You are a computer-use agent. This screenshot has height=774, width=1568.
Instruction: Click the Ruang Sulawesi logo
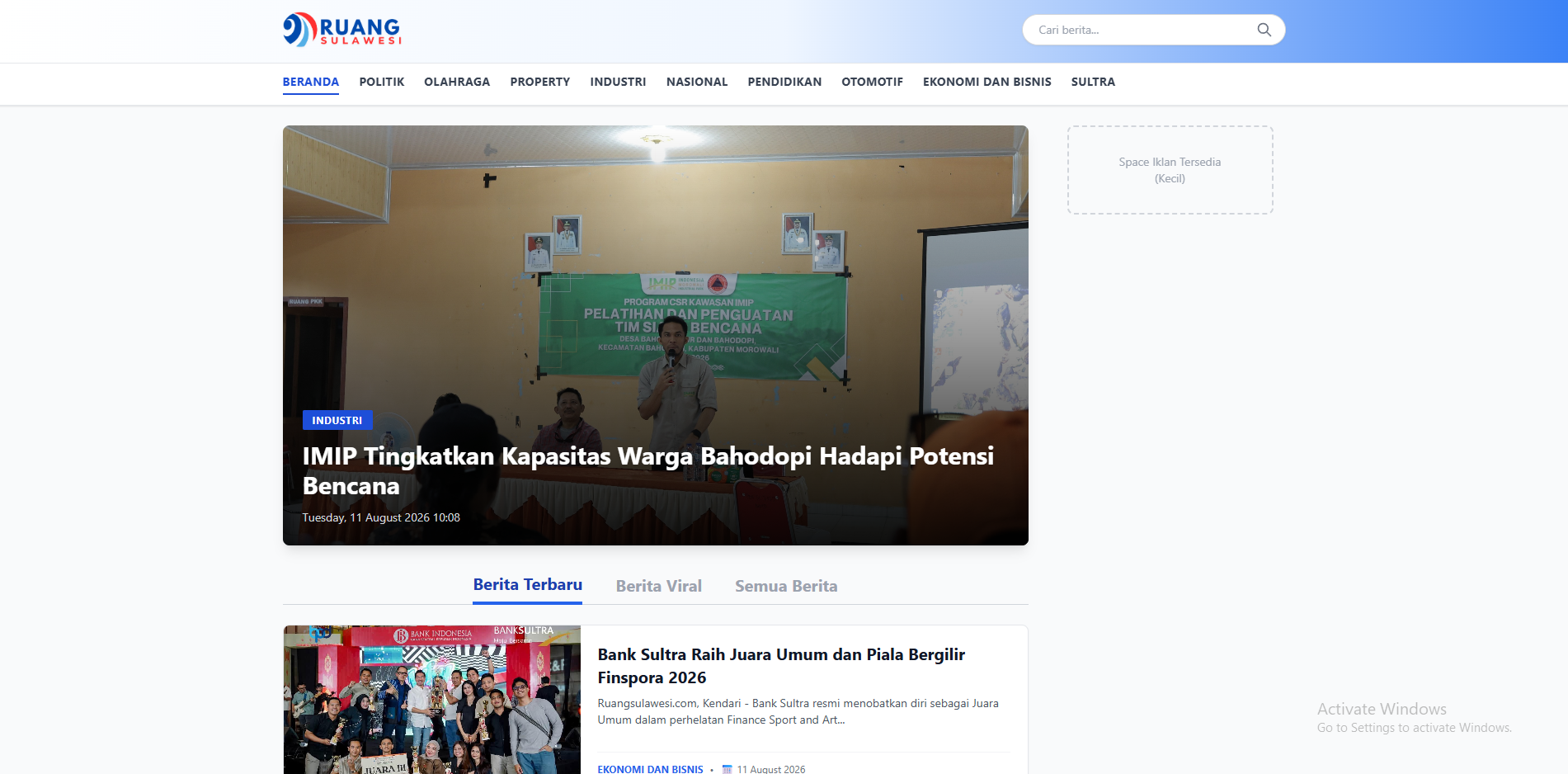pos(342,30)
